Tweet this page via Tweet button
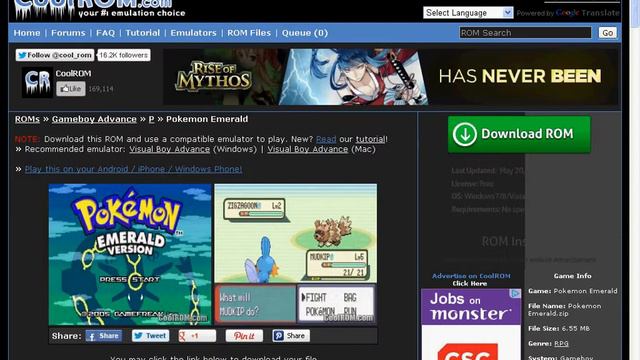 click(x=151, y=336)
